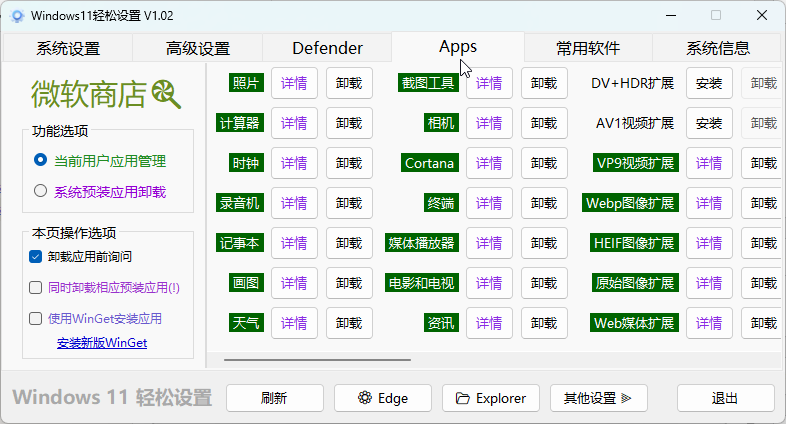Switch to the 系统设置 tab
786x424 pixels.
click(68, 48)
